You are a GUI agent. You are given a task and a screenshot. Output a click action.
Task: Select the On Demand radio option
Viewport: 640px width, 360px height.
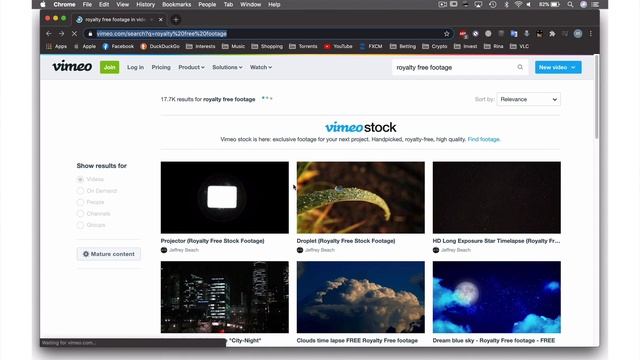tap(80, 191)
